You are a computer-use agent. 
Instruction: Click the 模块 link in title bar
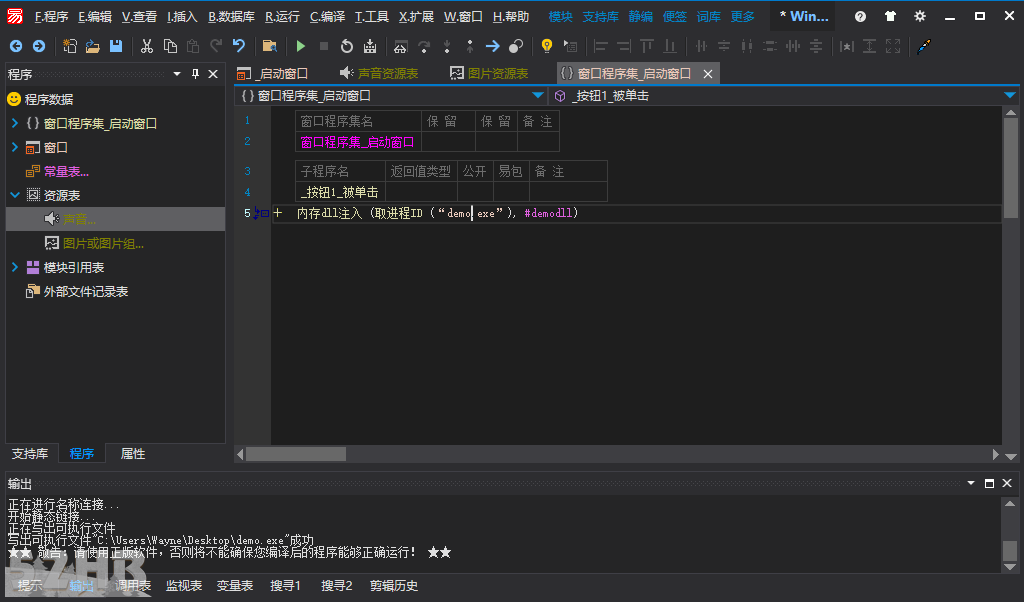560,17
